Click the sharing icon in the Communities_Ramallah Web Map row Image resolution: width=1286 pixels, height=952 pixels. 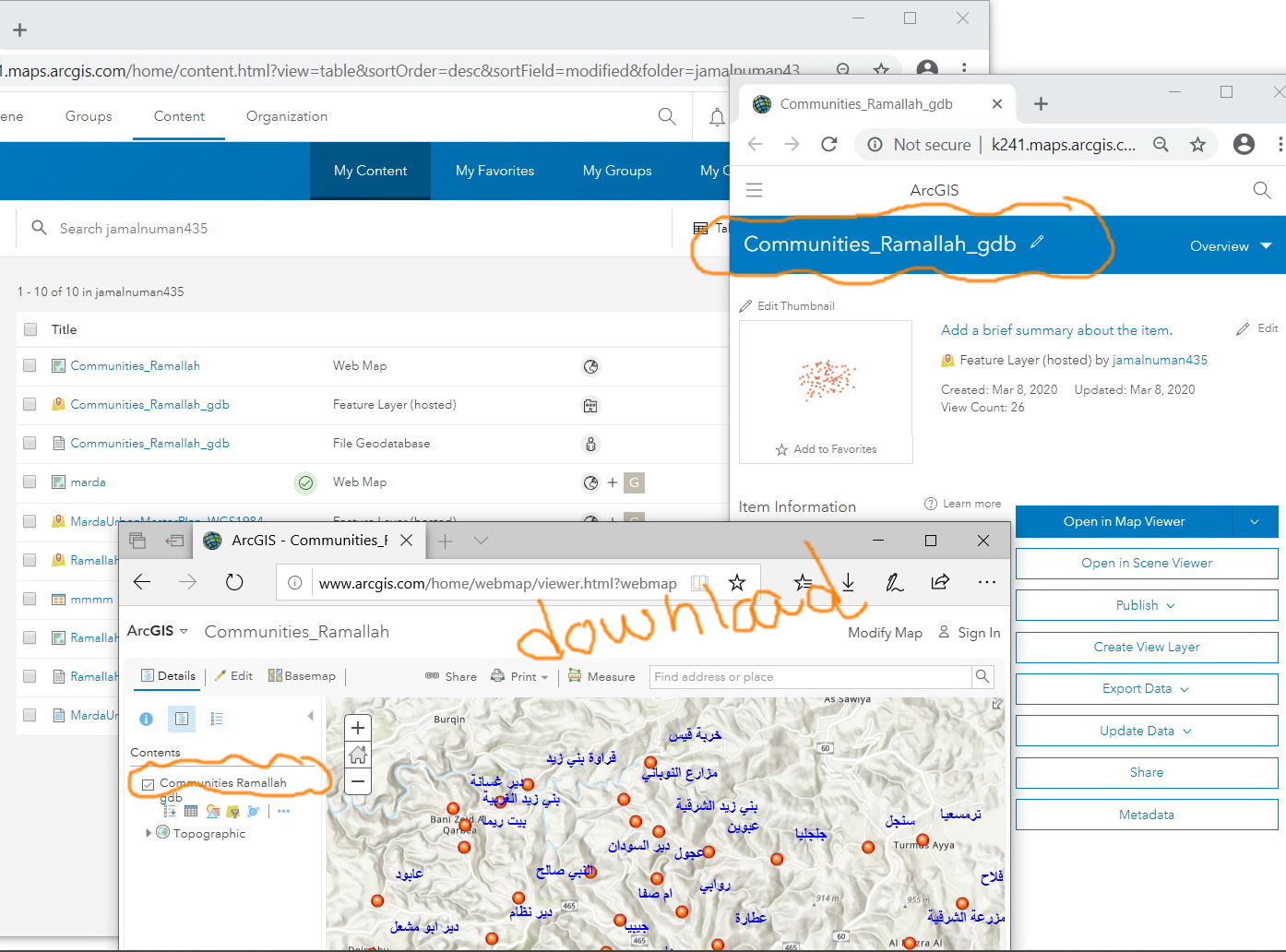(591, 366)
